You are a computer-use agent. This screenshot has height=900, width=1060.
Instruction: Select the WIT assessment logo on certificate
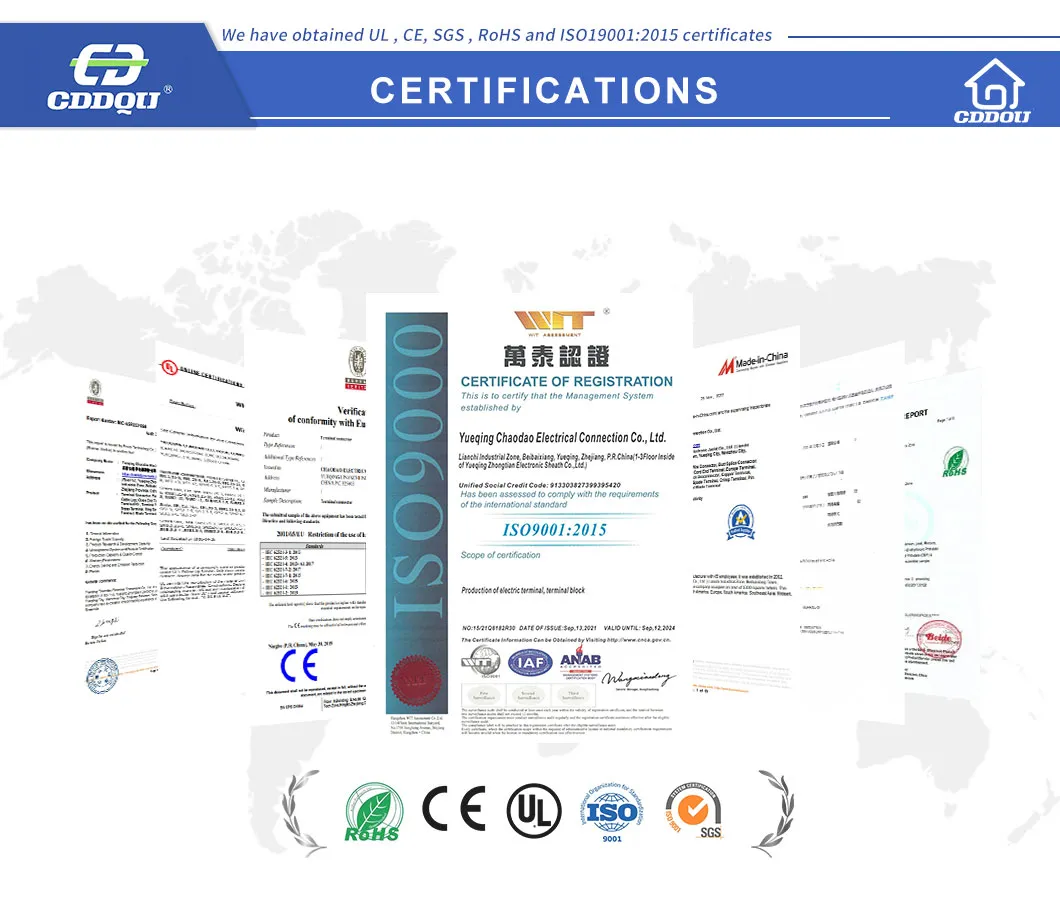click(x=554, y=323)
